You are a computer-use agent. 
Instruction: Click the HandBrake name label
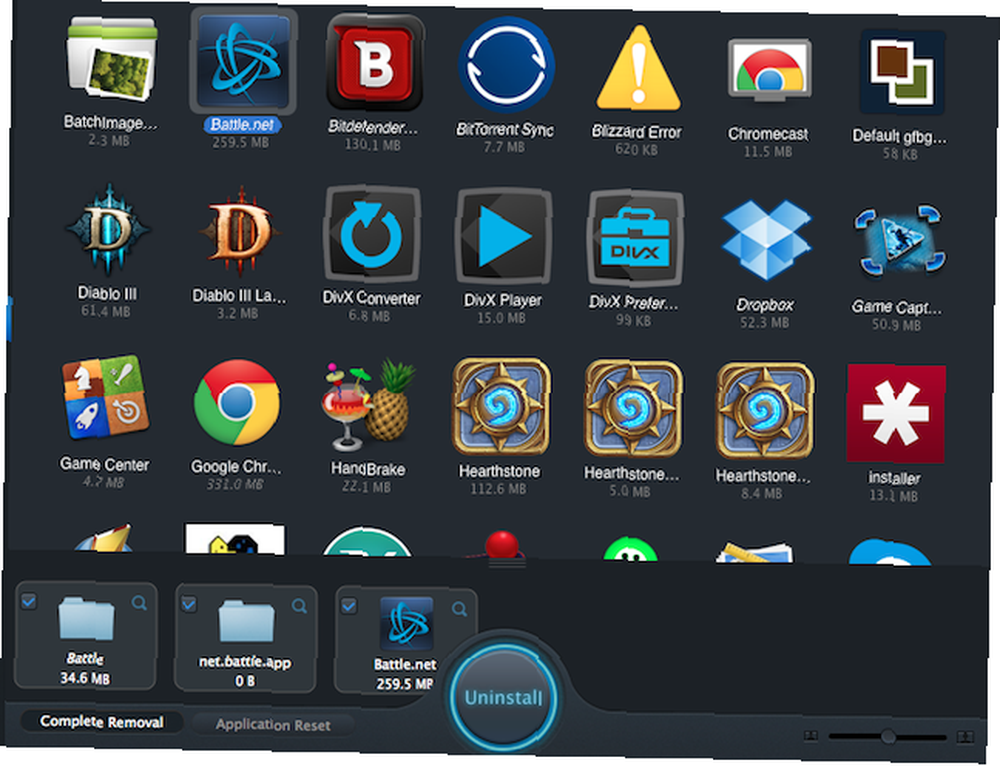368,469
